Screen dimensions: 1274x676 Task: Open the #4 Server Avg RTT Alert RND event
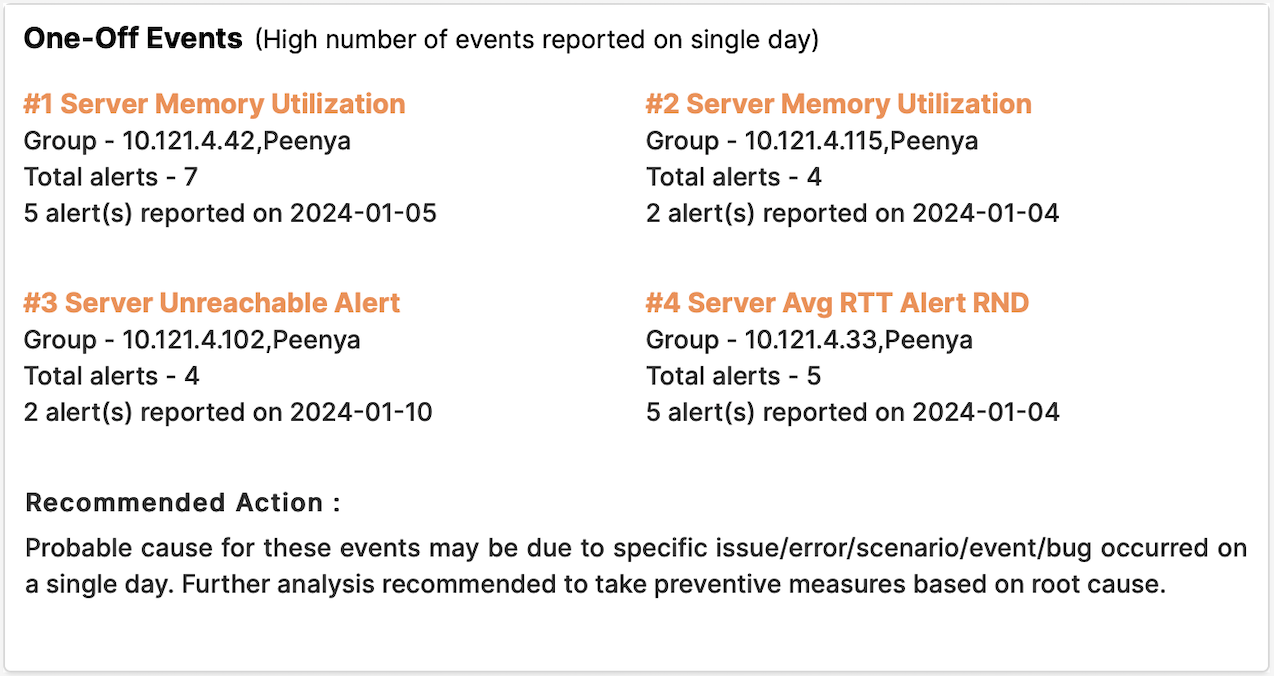coord(837,303)
